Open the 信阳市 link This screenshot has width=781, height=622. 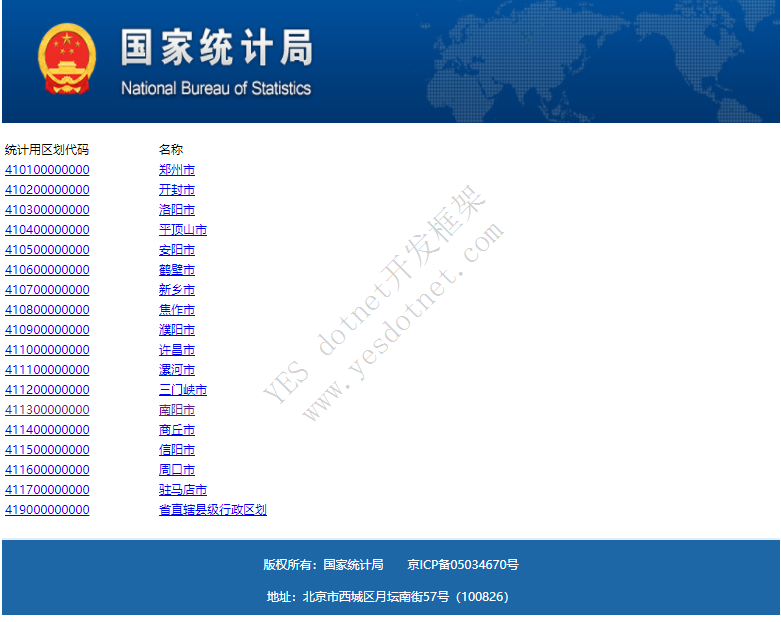click(x=177, y=450)
